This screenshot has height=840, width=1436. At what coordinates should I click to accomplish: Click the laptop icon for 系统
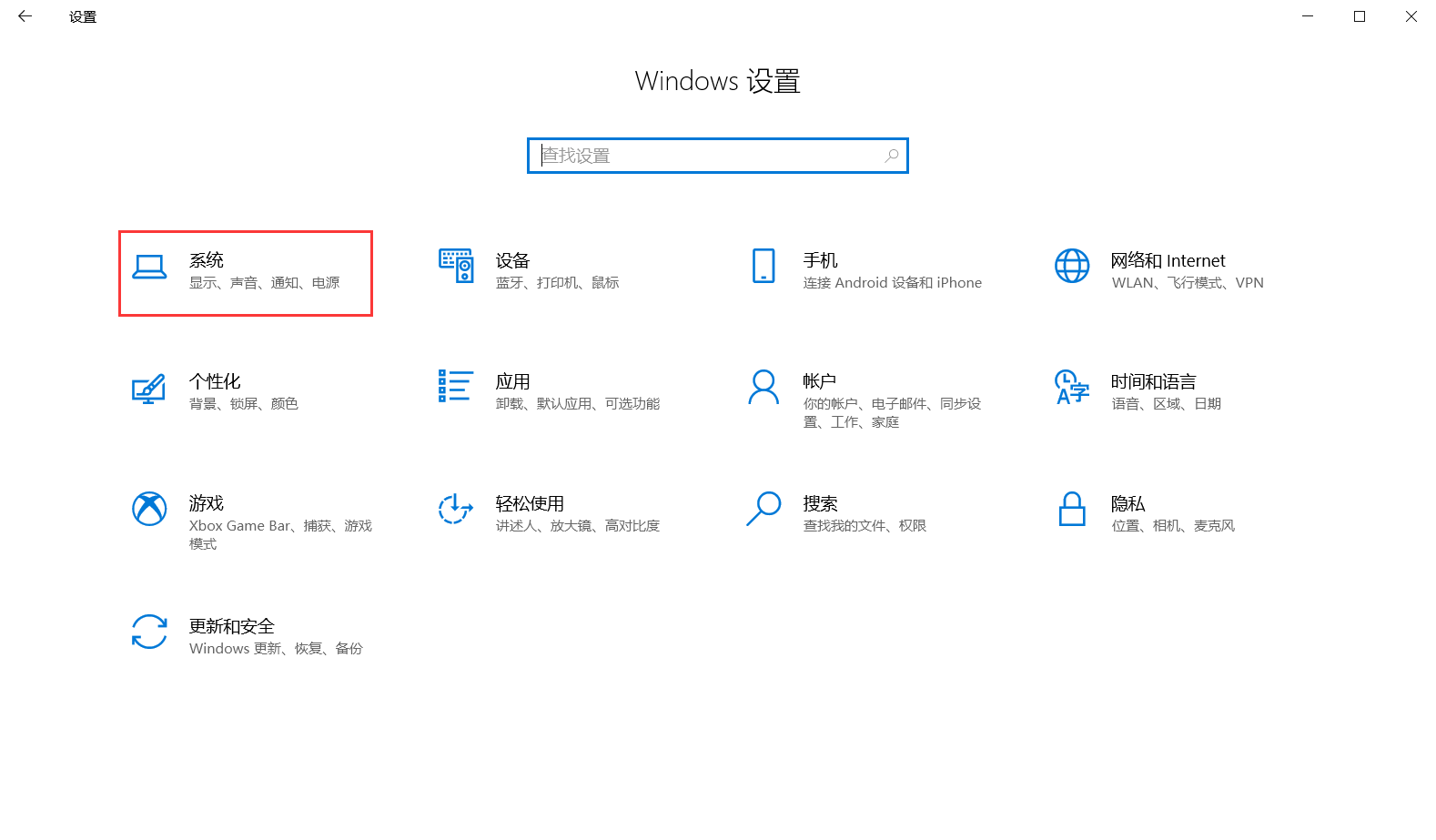pyautogui.click(x=149, y=267)
